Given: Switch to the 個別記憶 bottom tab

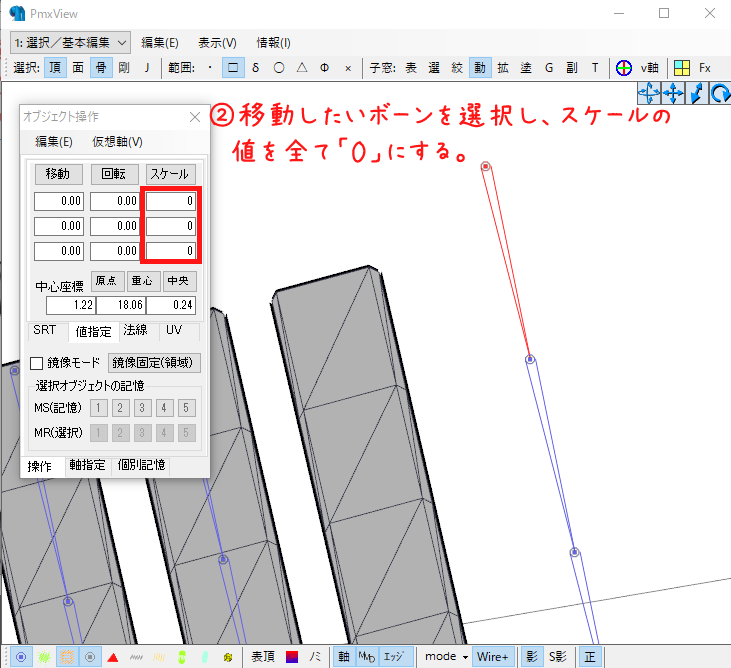Looking at the screenshot, I should (x=141, y=465).
